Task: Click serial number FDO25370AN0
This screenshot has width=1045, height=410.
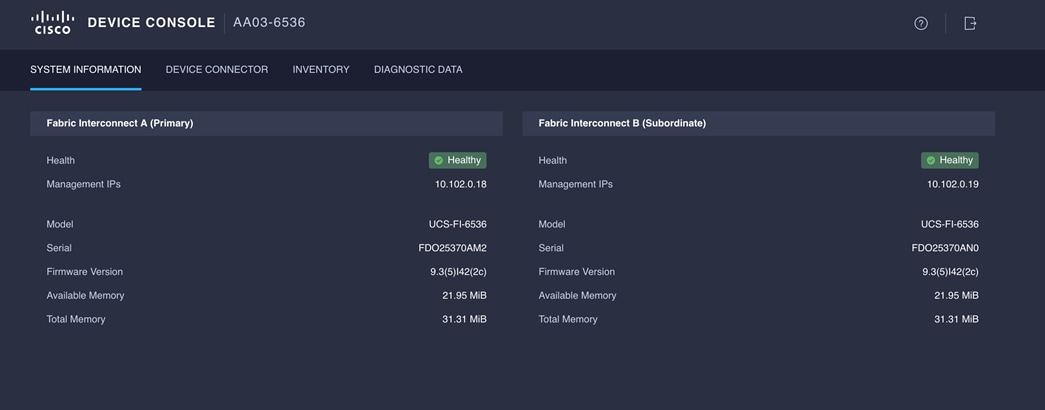Action: click(945, 248)
